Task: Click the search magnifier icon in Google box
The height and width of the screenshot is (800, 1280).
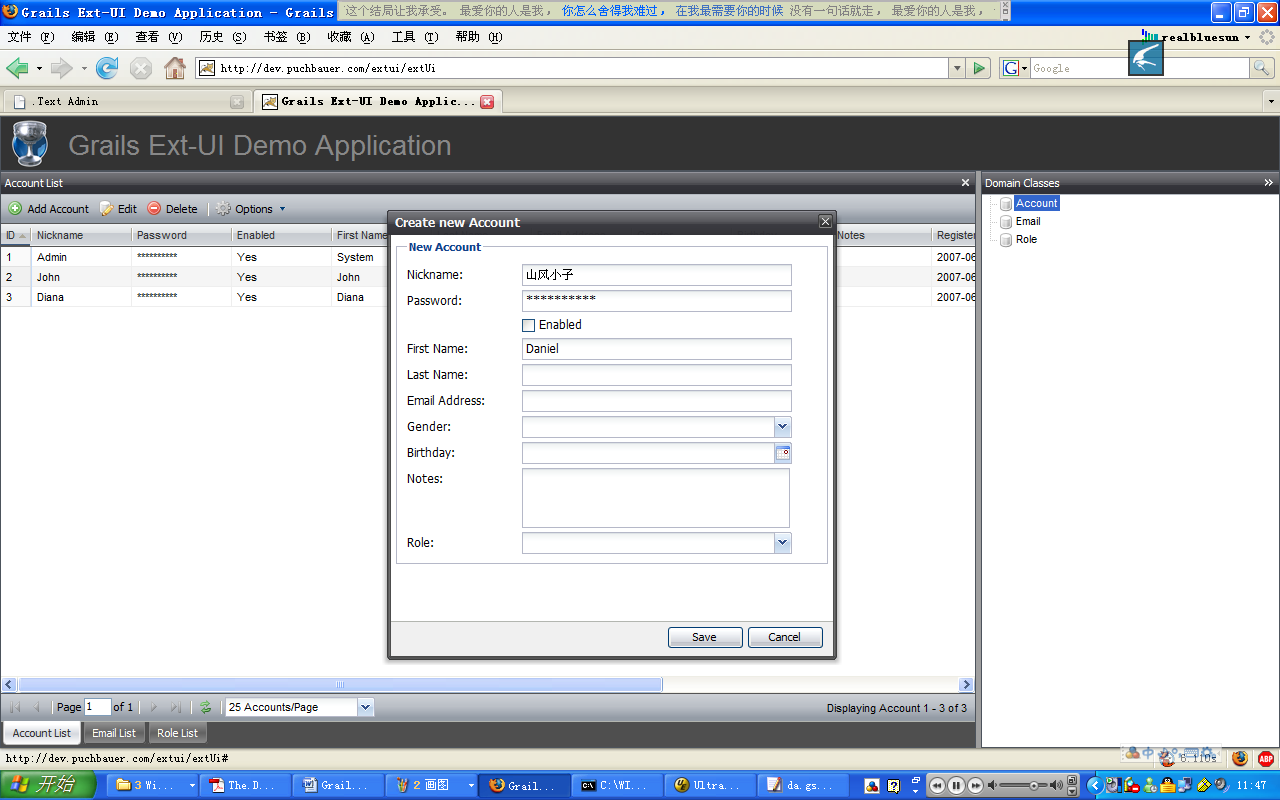Action: tap(1263, 68)
